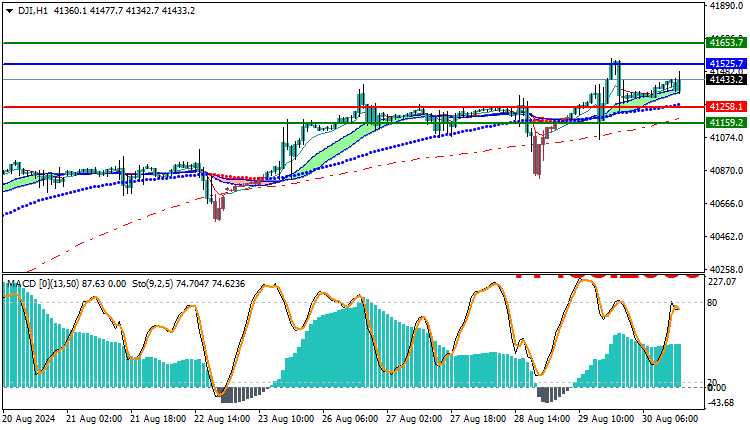This screenshot has width=750, height=430.
Task: Click the 28 Aug 14:00 time label
Action: (542, 419)
